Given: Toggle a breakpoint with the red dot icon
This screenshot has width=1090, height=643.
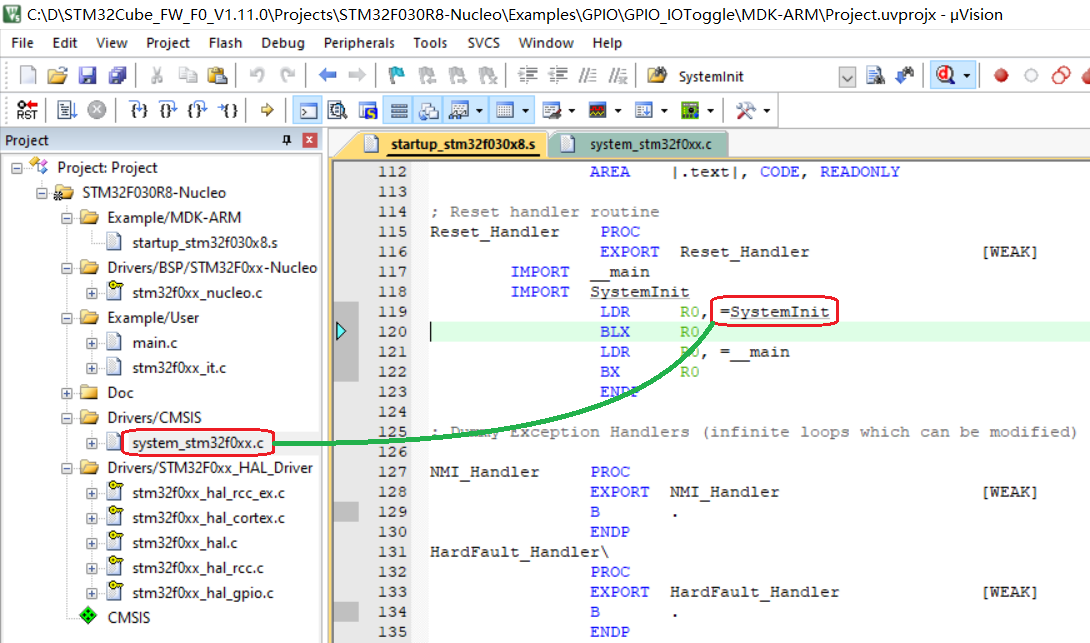Looking at the screenshot, I should point(1001,75).
